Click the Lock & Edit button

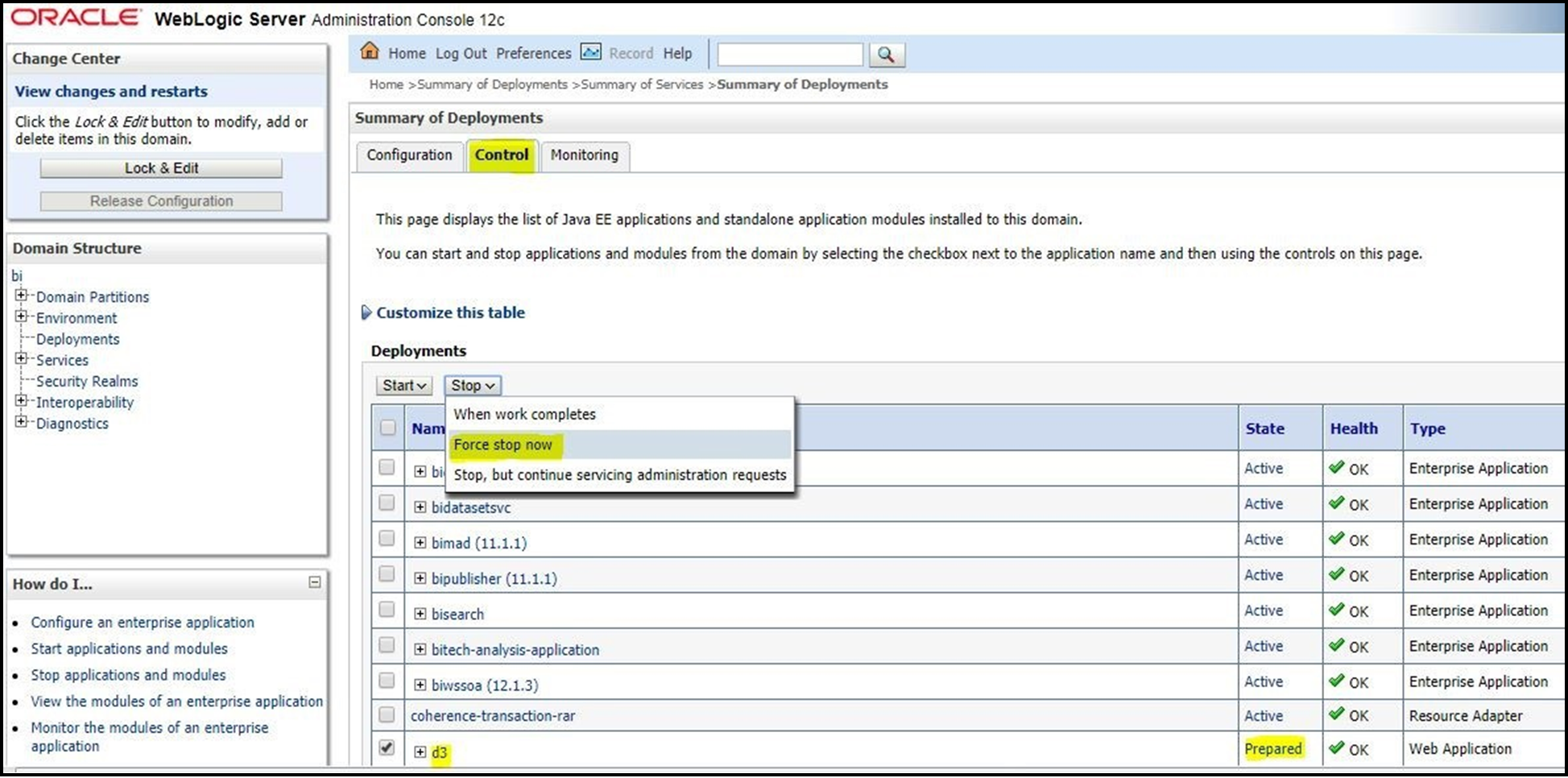[161, 168]
